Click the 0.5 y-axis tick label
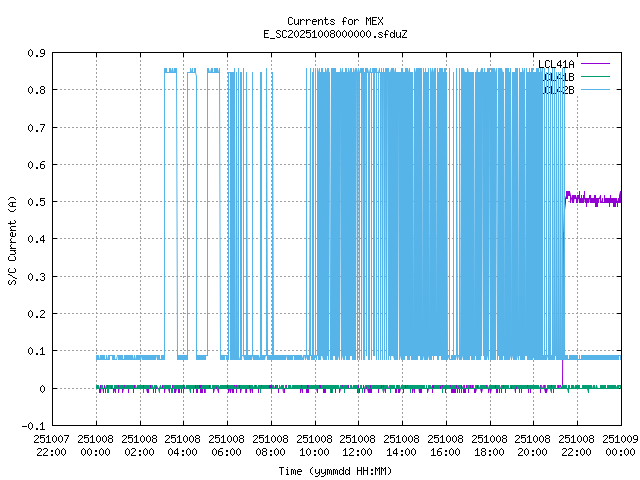The image size is (640, 480). [x=35, y=202]
